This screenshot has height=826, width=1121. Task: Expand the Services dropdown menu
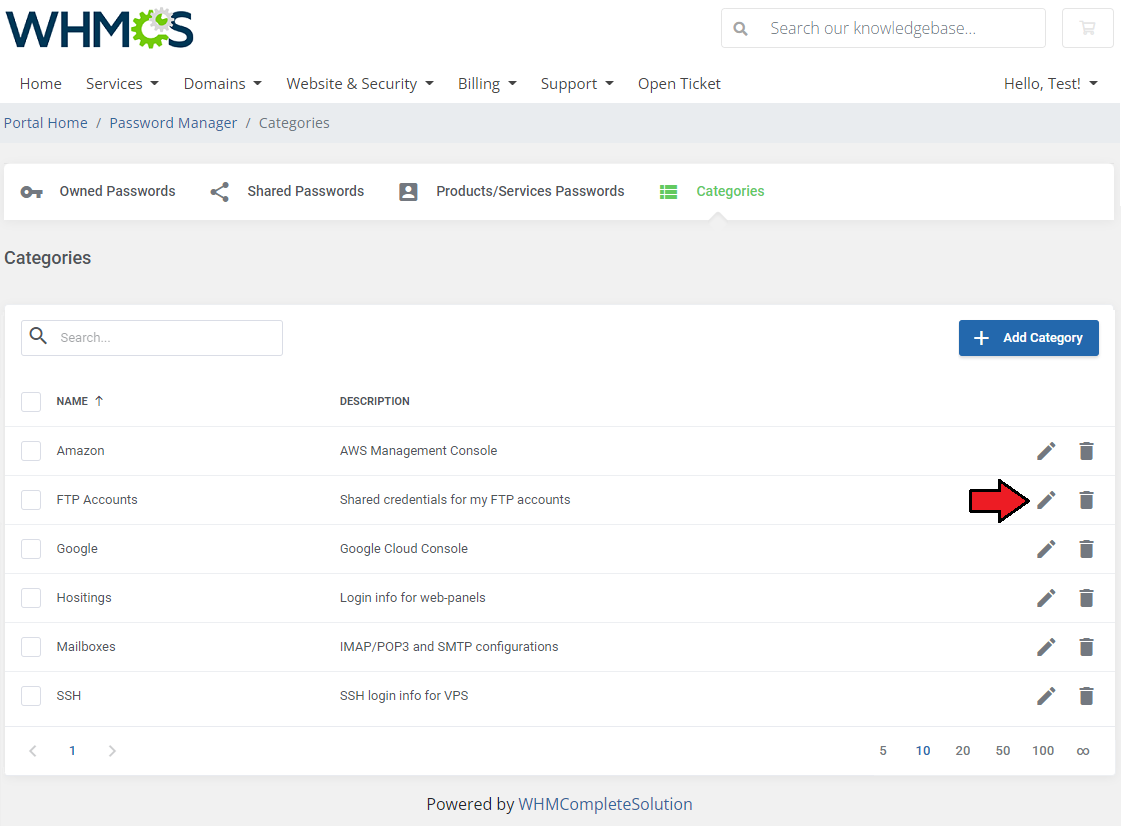[x=122, y=84]
